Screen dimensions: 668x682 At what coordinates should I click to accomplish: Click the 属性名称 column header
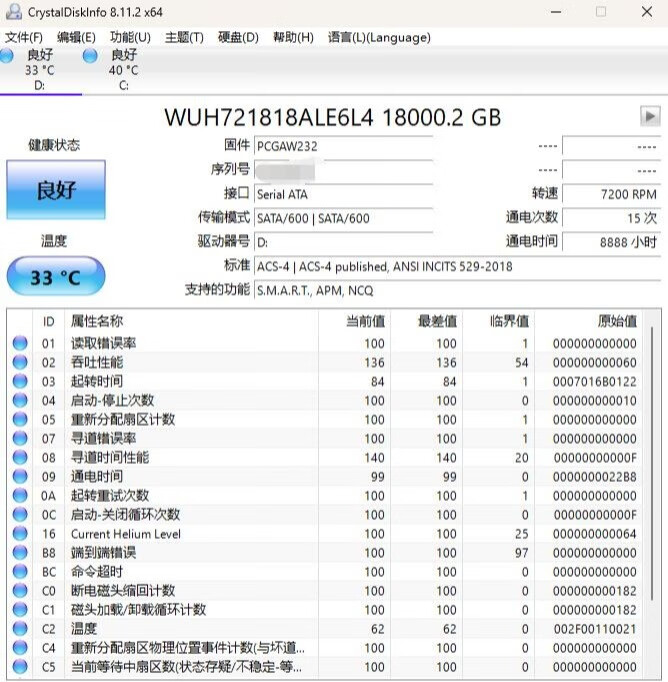click(191, 321)
